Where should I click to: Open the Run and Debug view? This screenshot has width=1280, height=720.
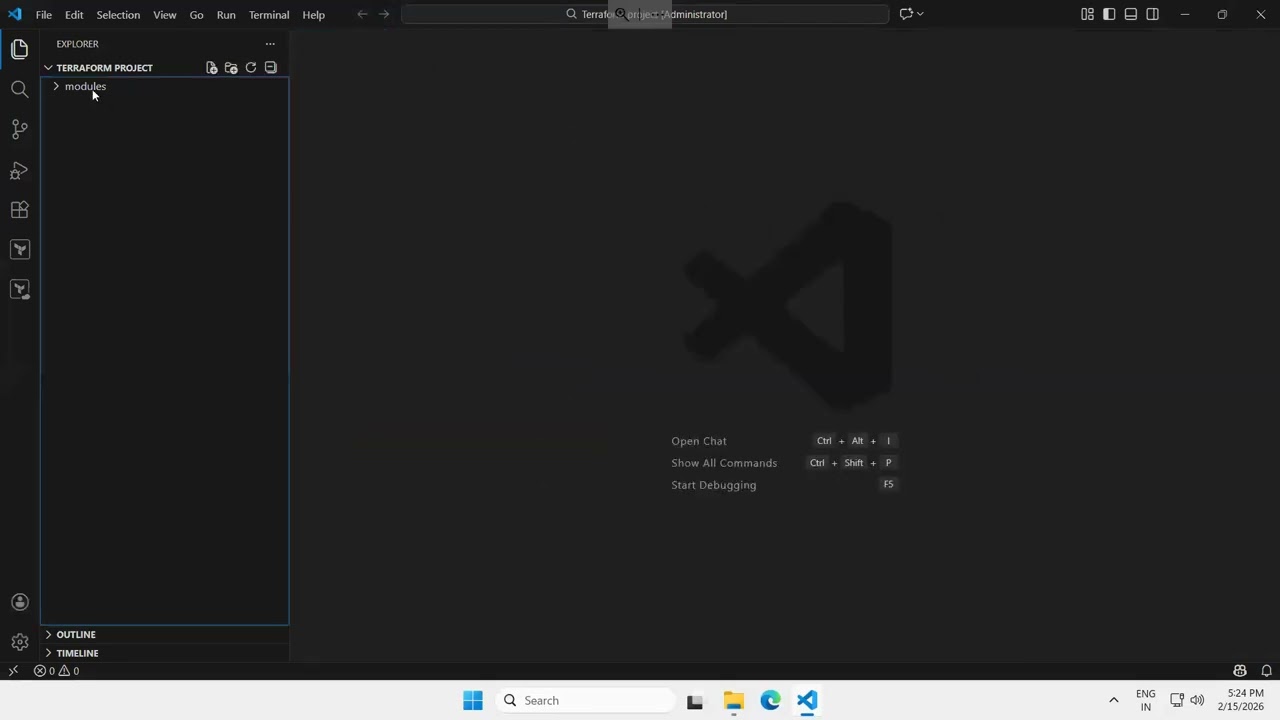pyautogui.click(x=19, y=170)
